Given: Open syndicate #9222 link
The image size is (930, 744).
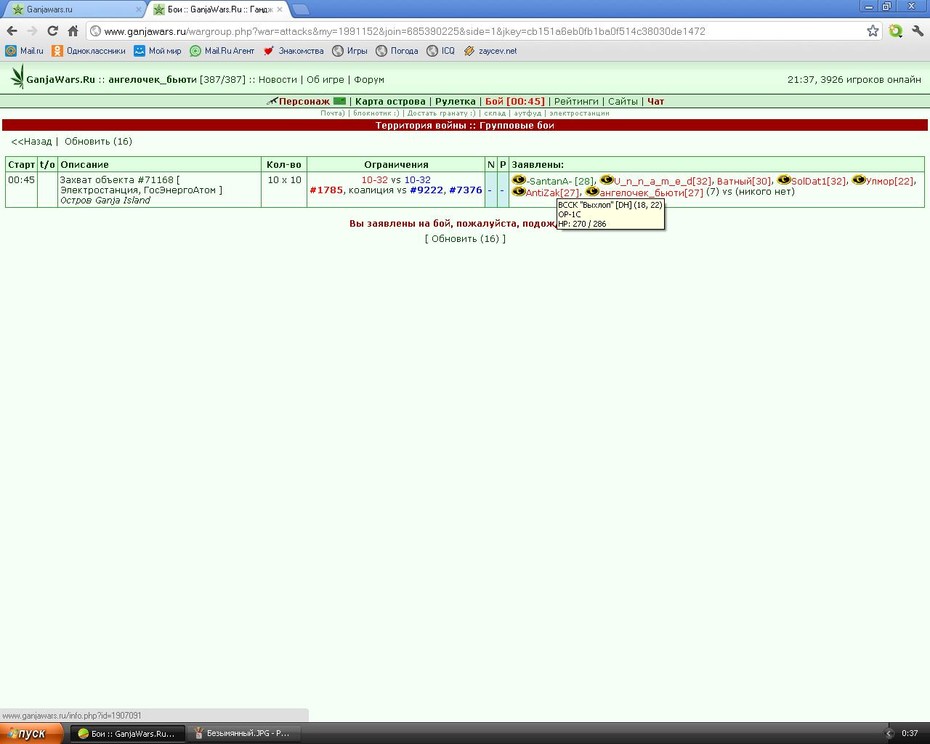Looking at the screenshot, I should click(426, 190).
